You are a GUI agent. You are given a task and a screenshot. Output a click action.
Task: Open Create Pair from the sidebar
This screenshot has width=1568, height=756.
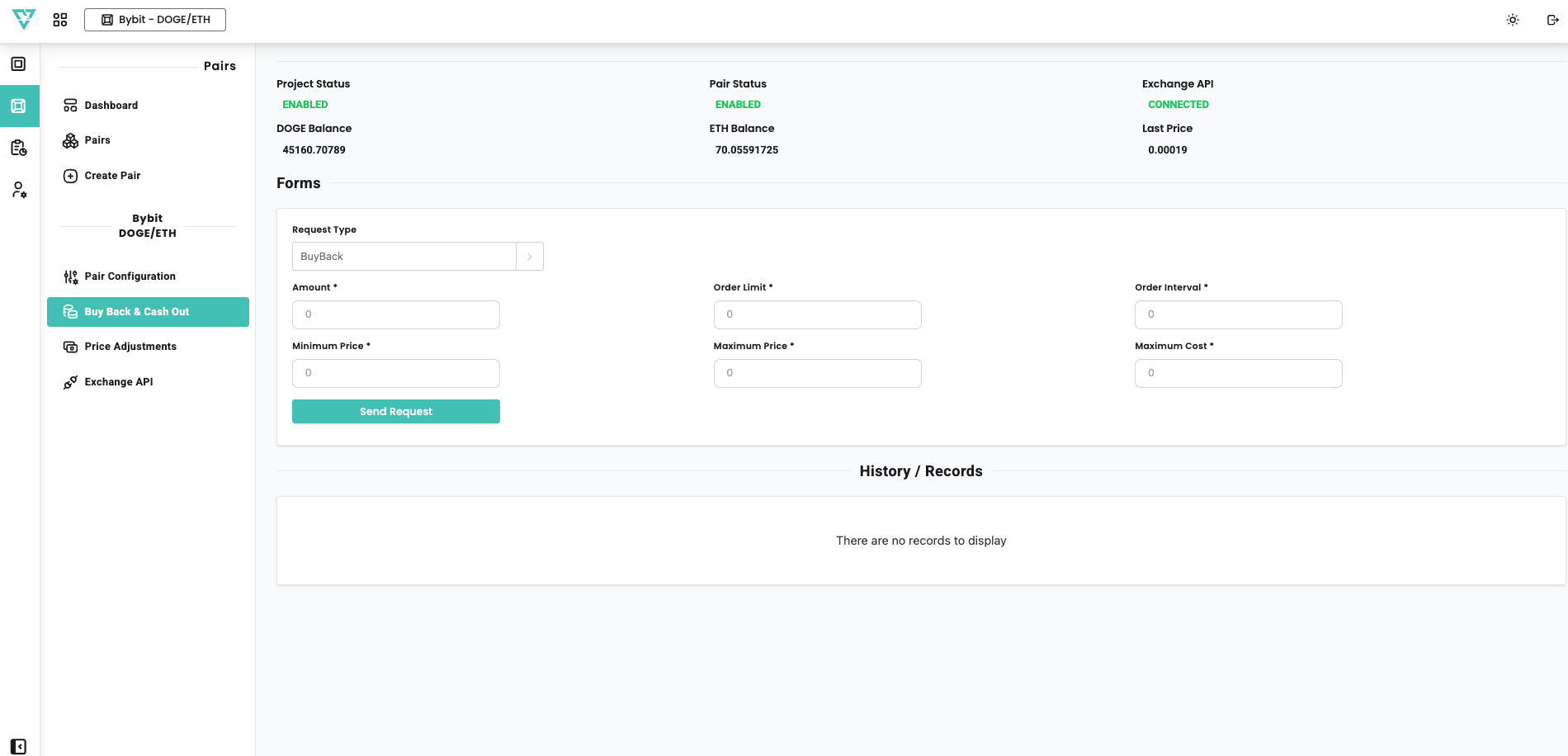[112, 176]
